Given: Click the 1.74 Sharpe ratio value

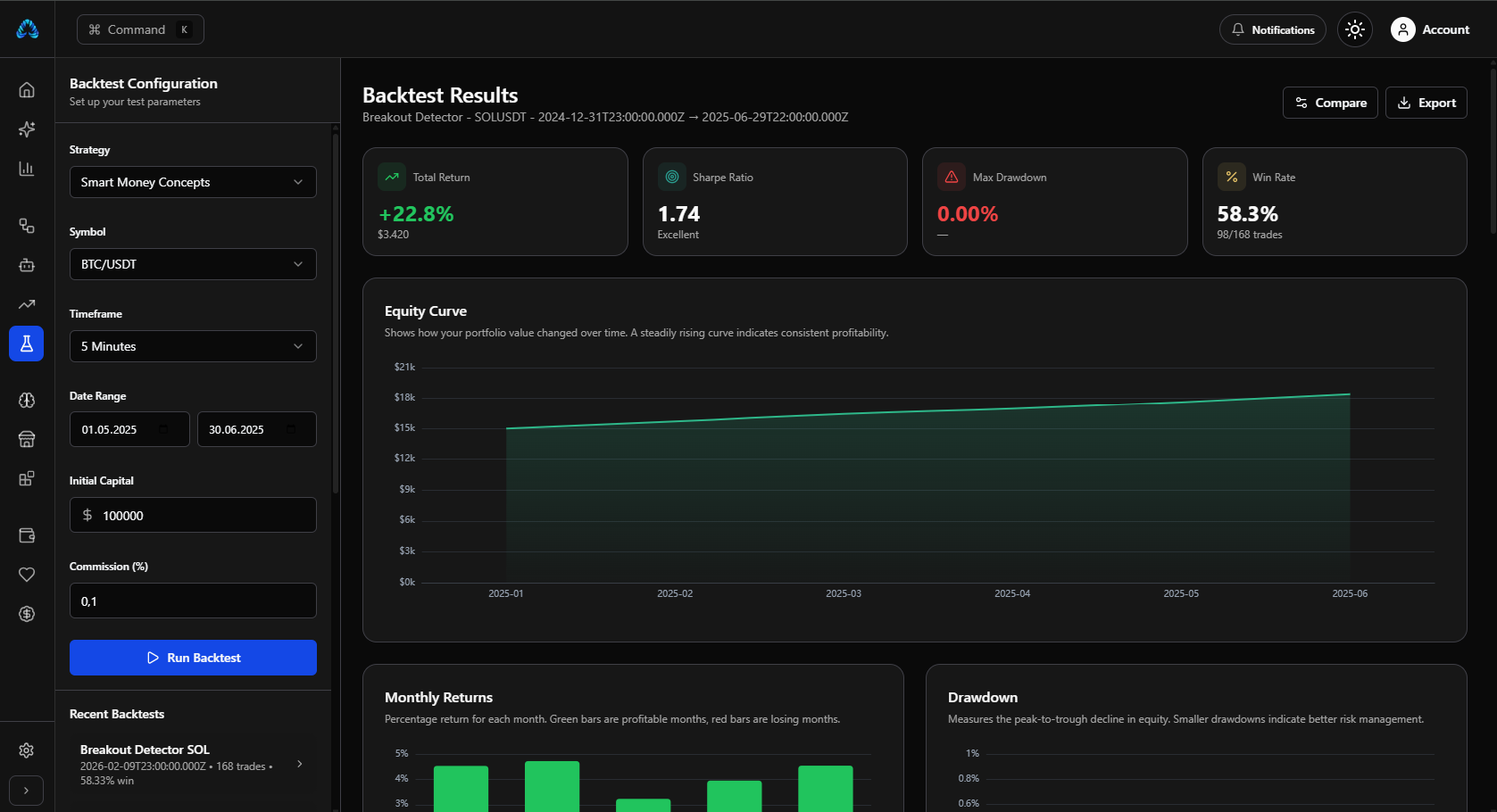Looking at the screenshot, I should (x=678, y=214).
